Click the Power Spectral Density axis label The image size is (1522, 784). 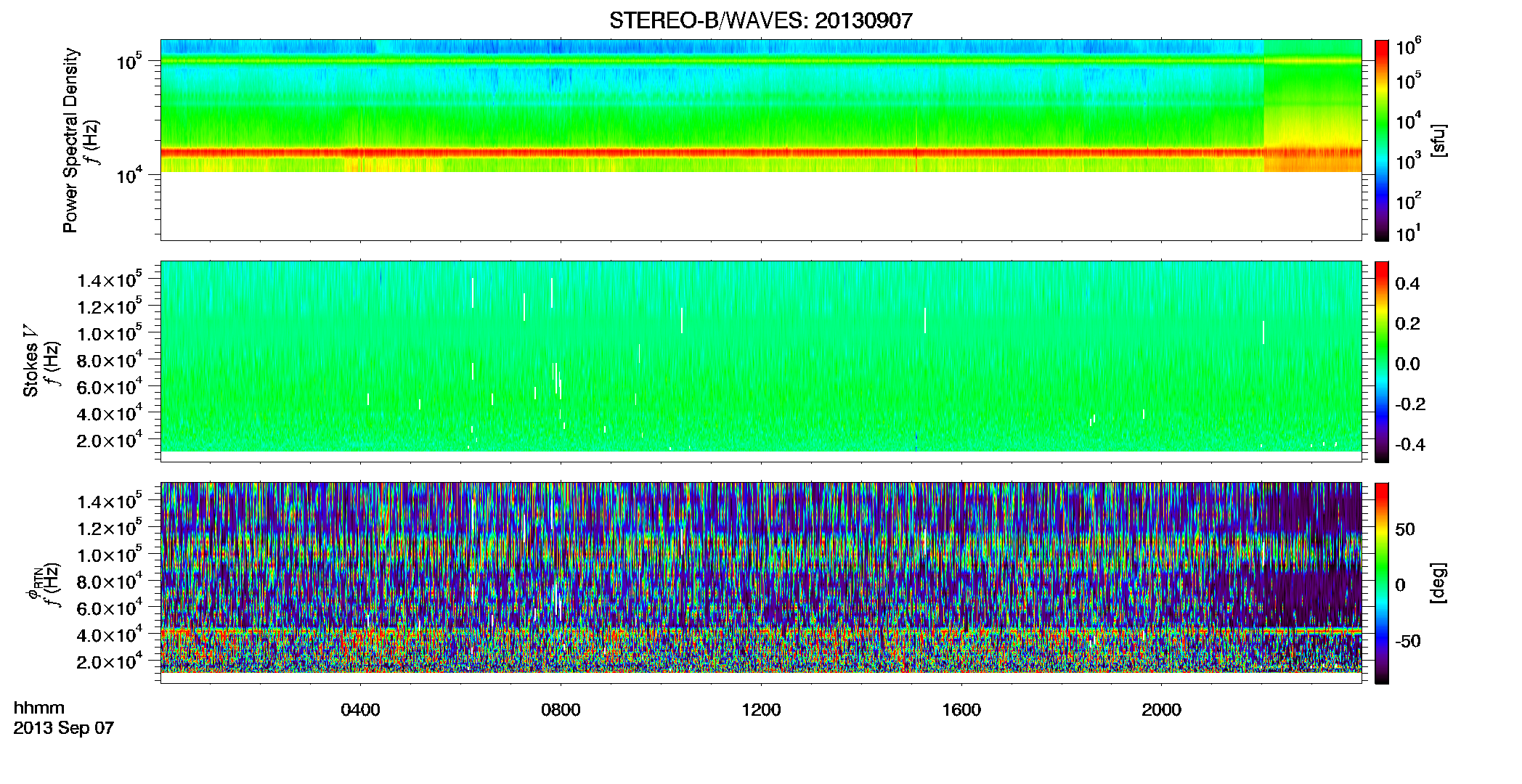(70, 140)
